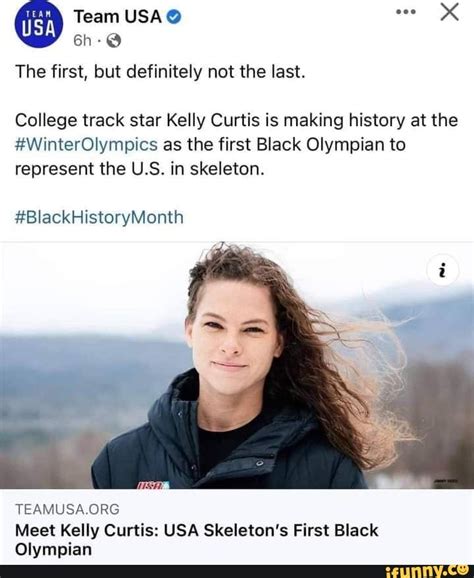Open the three-dot post options menu
This screenshot has width=474, height=578.
406,12
